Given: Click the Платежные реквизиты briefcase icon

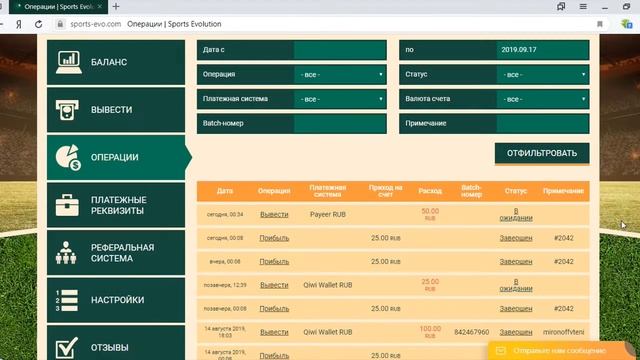Looking at the screenshot, I should pos(67,205).
